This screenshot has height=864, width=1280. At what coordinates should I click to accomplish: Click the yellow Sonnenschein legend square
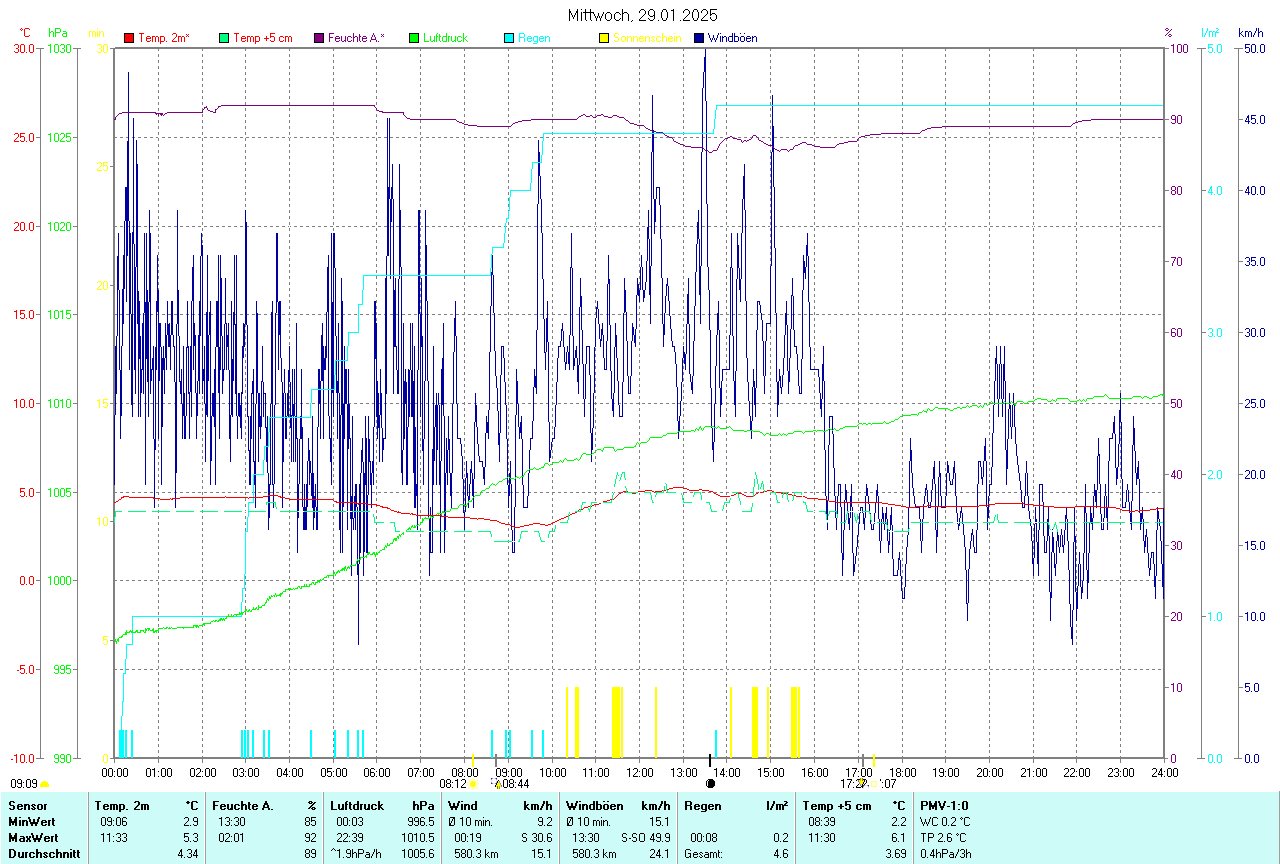[603, 38]
